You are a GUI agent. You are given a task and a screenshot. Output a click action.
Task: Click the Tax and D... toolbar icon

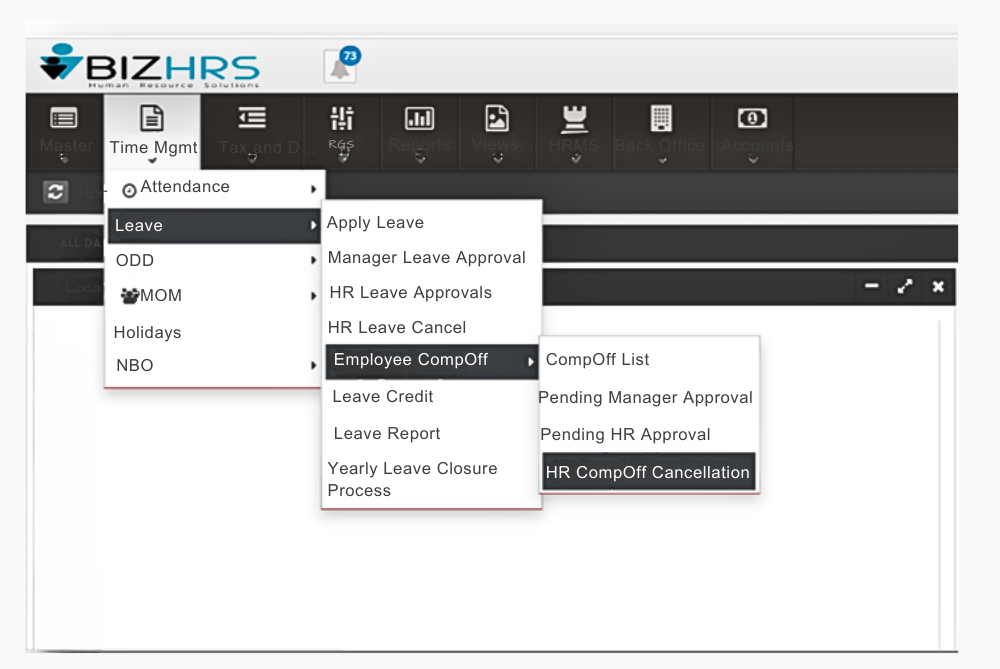tap(252, 119)
